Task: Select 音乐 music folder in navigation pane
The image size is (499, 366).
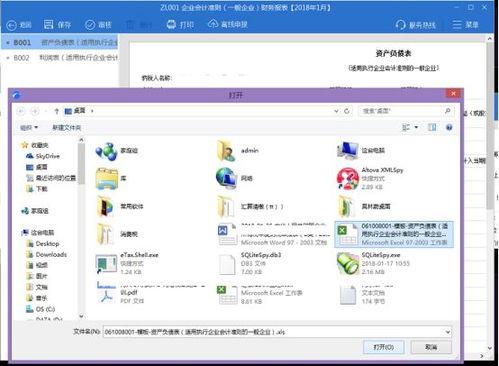Action: tap(37, 298)
